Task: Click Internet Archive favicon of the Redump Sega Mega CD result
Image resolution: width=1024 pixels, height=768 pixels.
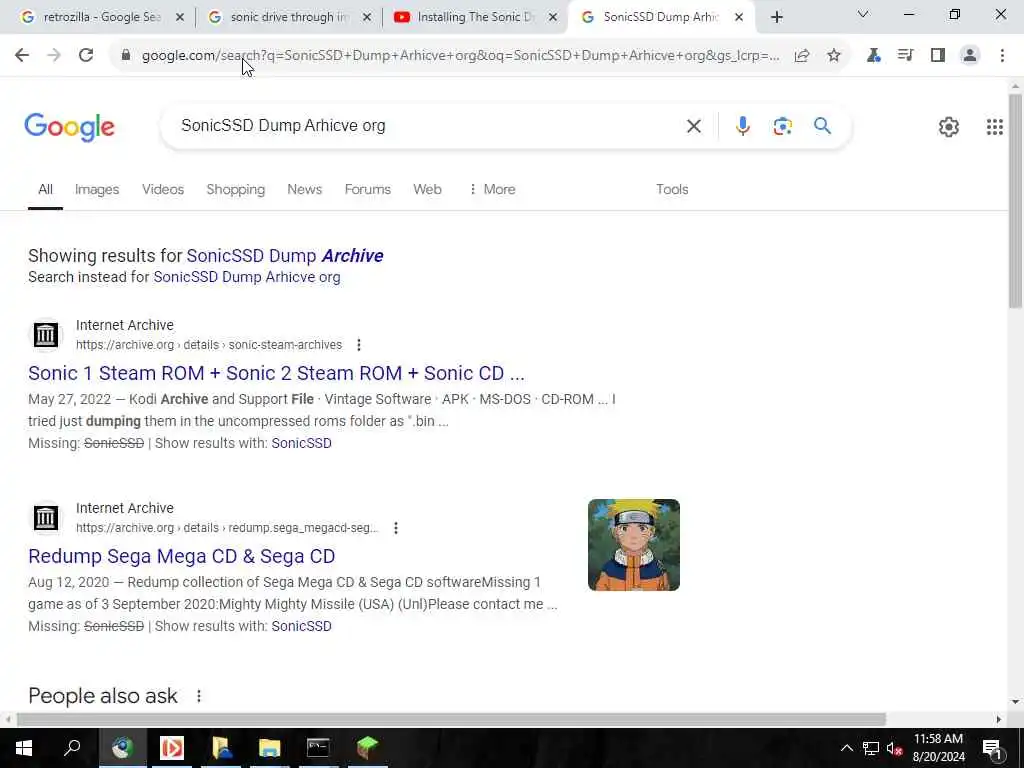Action: [x=46, y=518]
